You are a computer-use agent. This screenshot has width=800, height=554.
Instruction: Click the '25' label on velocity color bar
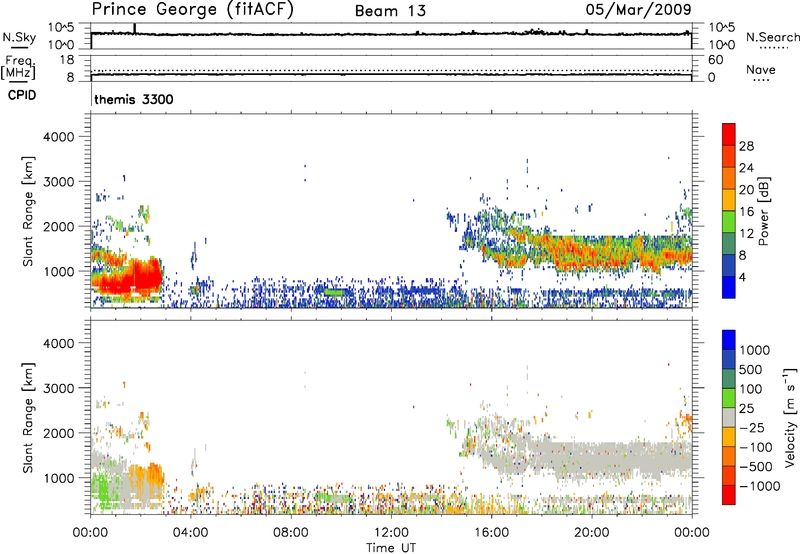click(x=746, y=409)
